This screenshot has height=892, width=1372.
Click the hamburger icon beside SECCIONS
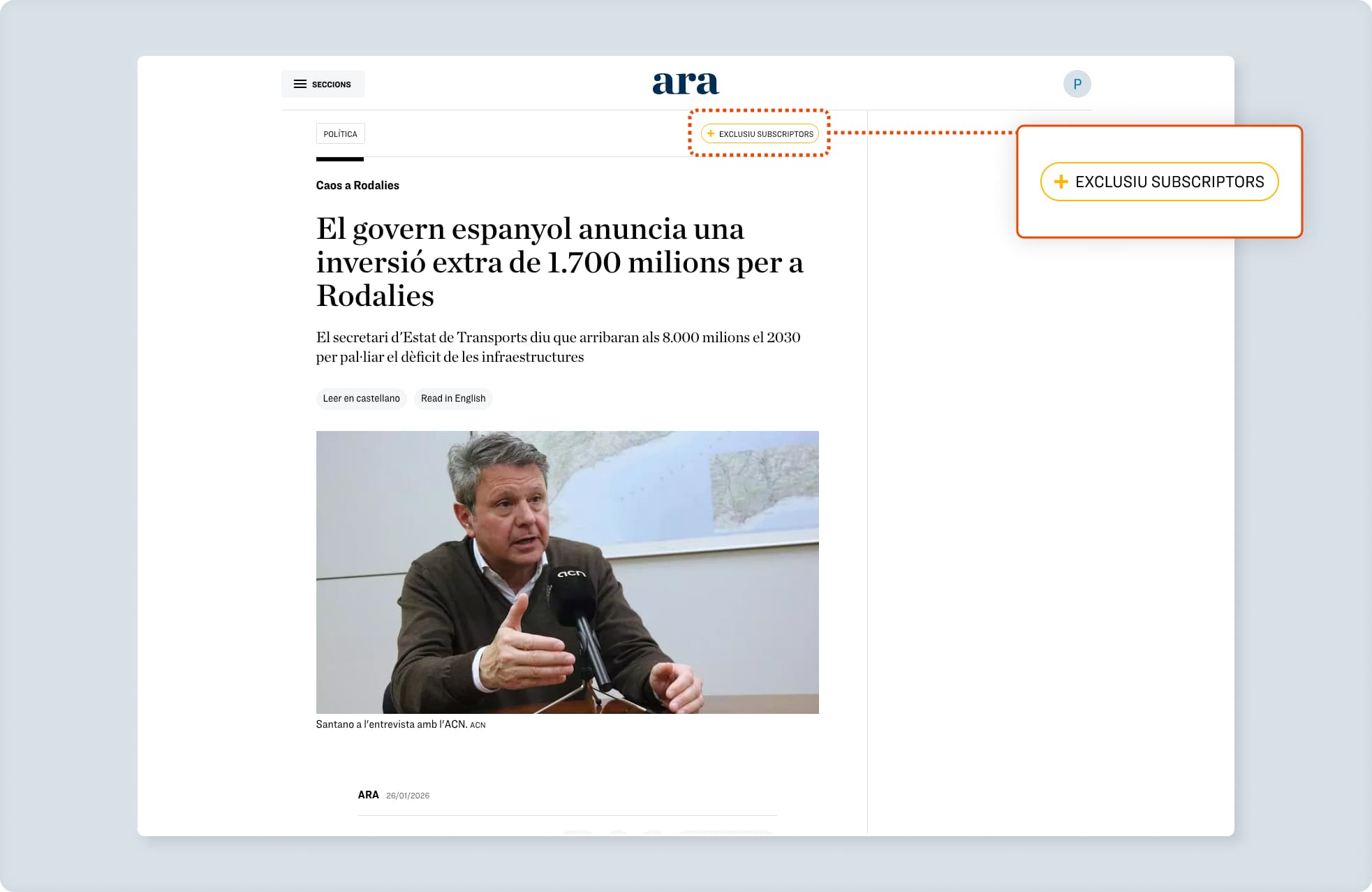[x=300, y=83]
